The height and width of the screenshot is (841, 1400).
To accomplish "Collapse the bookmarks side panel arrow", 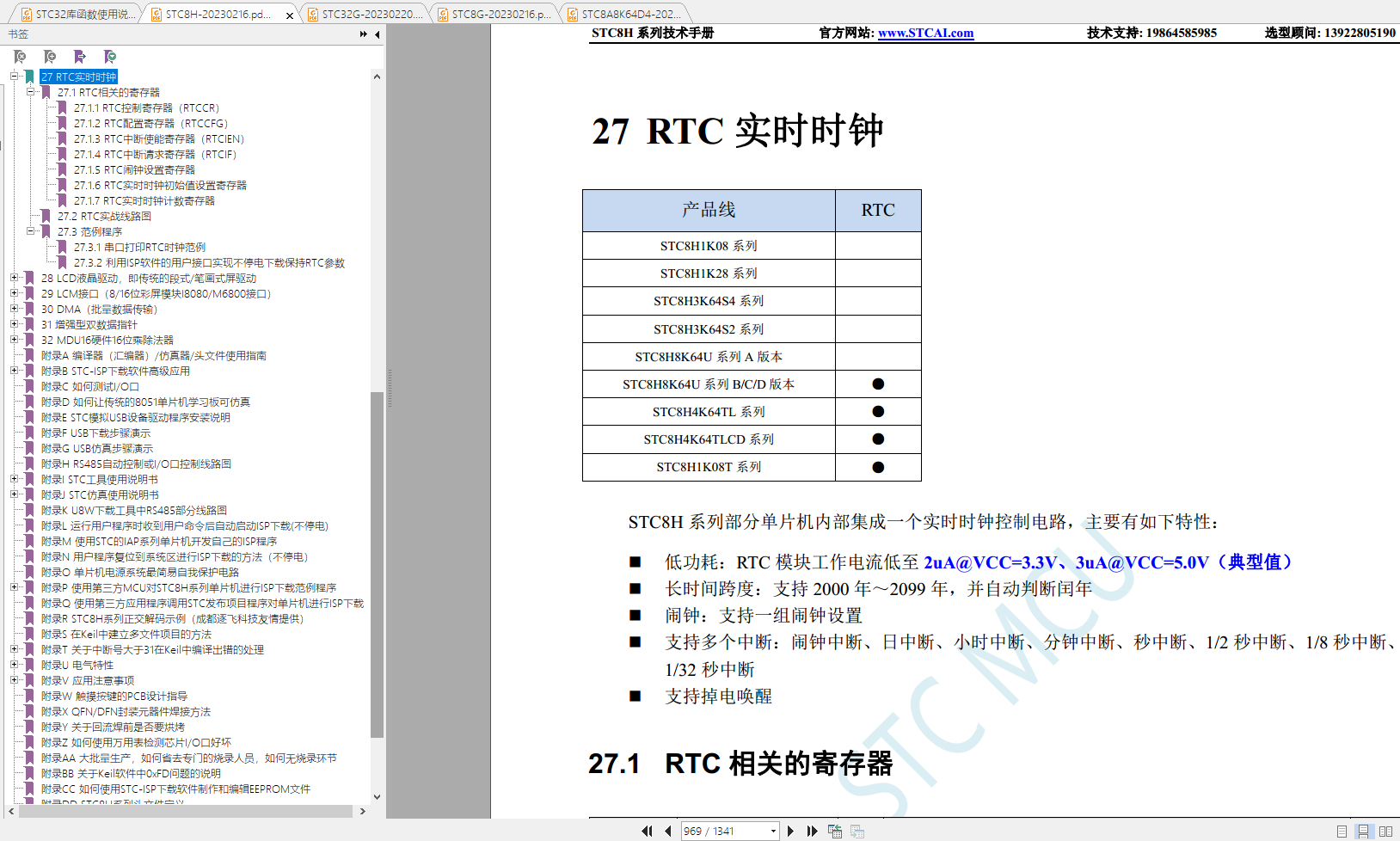I will point(377,34).
